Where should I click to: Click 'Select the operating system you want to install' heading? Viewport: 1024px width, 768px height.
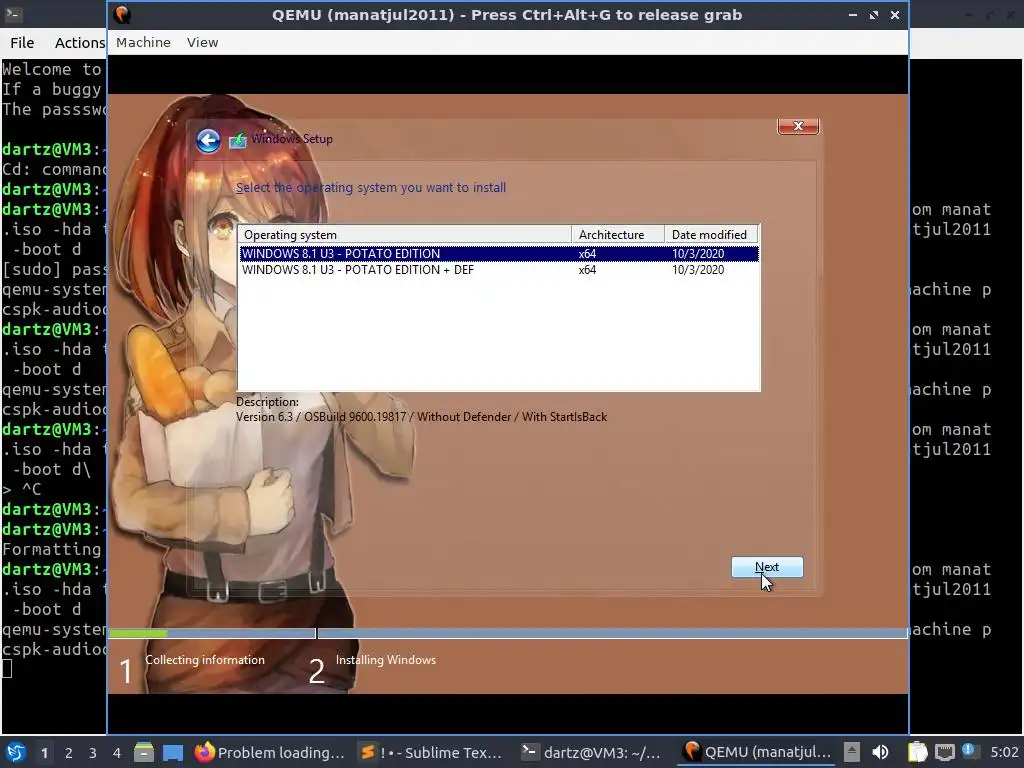pyautogui.click(x=371, y=187)
